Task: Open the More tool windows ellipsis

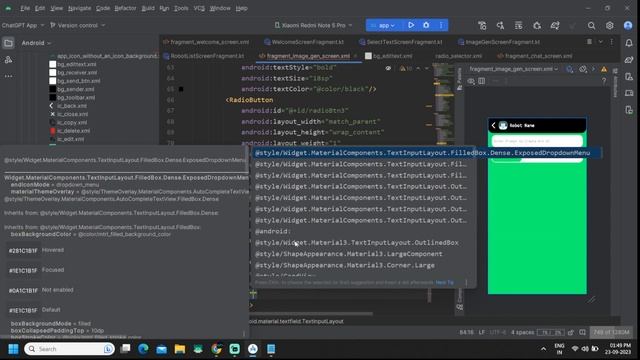Action: click(8, 76)
